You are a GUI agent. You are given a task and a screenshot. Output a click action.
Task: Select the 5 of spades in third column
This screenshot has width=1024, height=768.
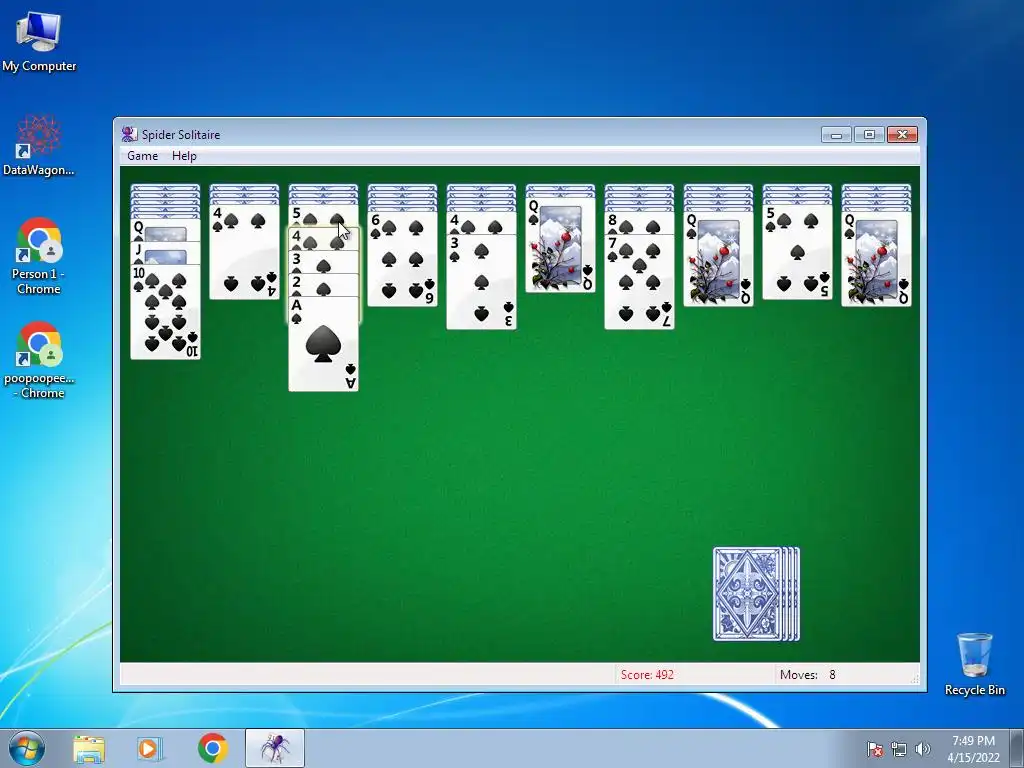323,216
